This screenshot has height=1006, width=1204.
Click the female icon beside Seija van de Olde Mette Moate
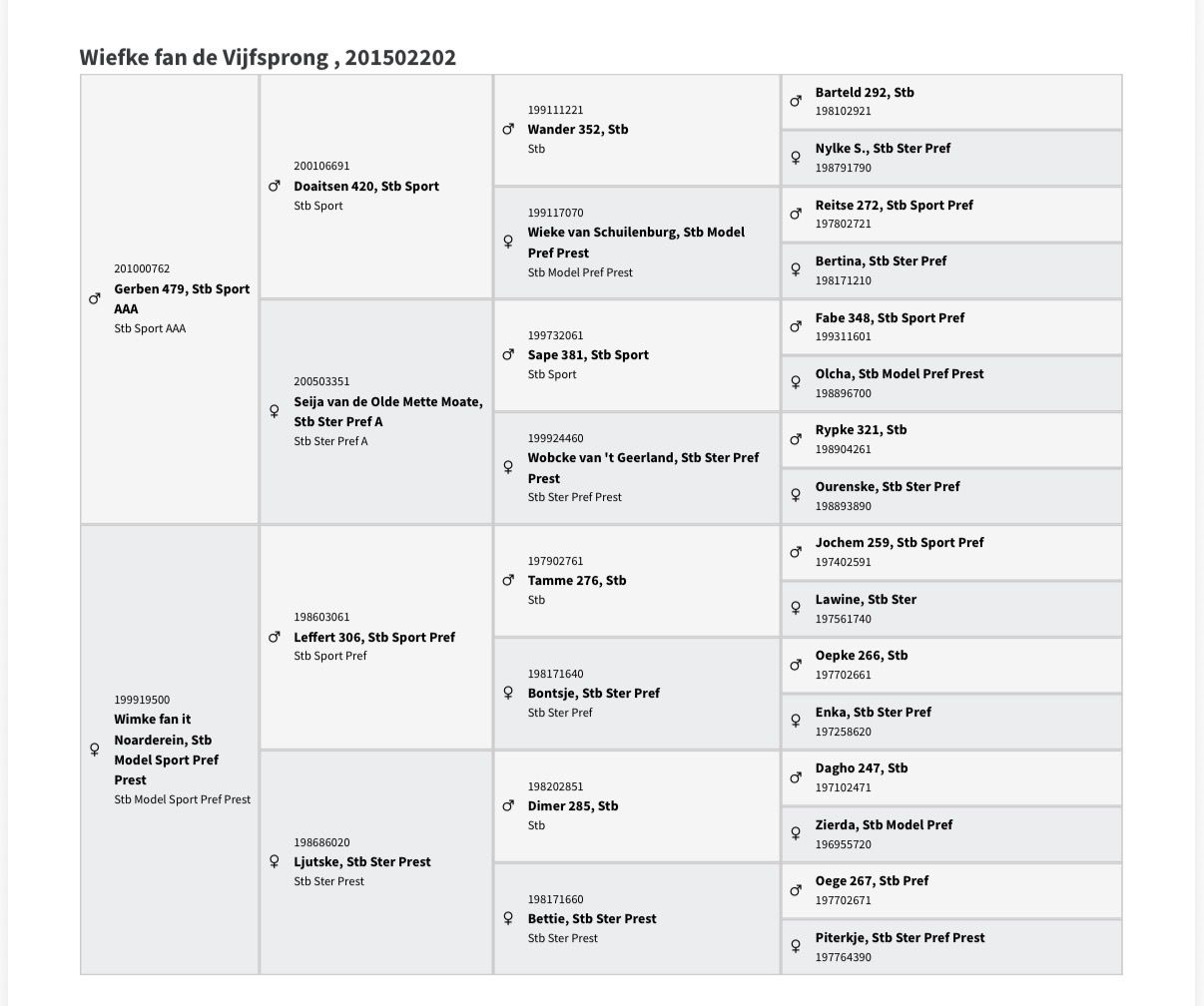click(x=275, y=411)
